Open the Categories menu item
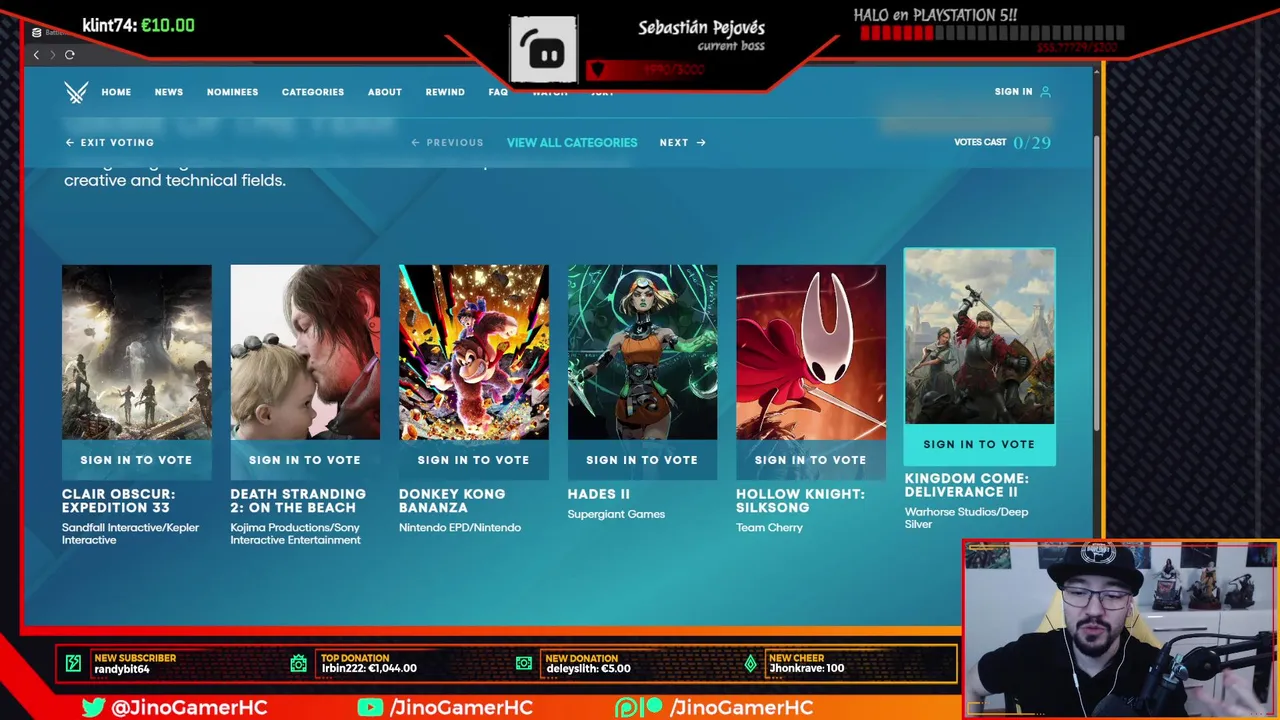The width and height of the screenshot is (1280, 720). click(x=313, y=92)
